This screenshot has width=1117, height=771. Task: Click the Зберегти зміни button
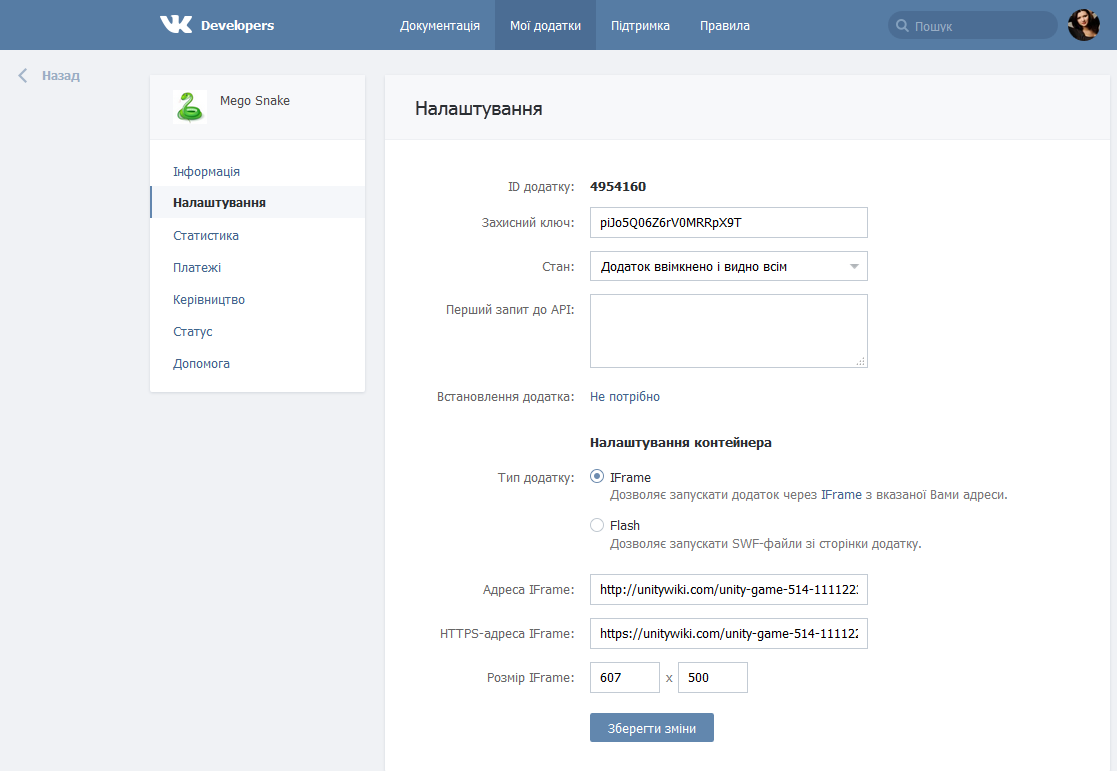coord(651,727)
